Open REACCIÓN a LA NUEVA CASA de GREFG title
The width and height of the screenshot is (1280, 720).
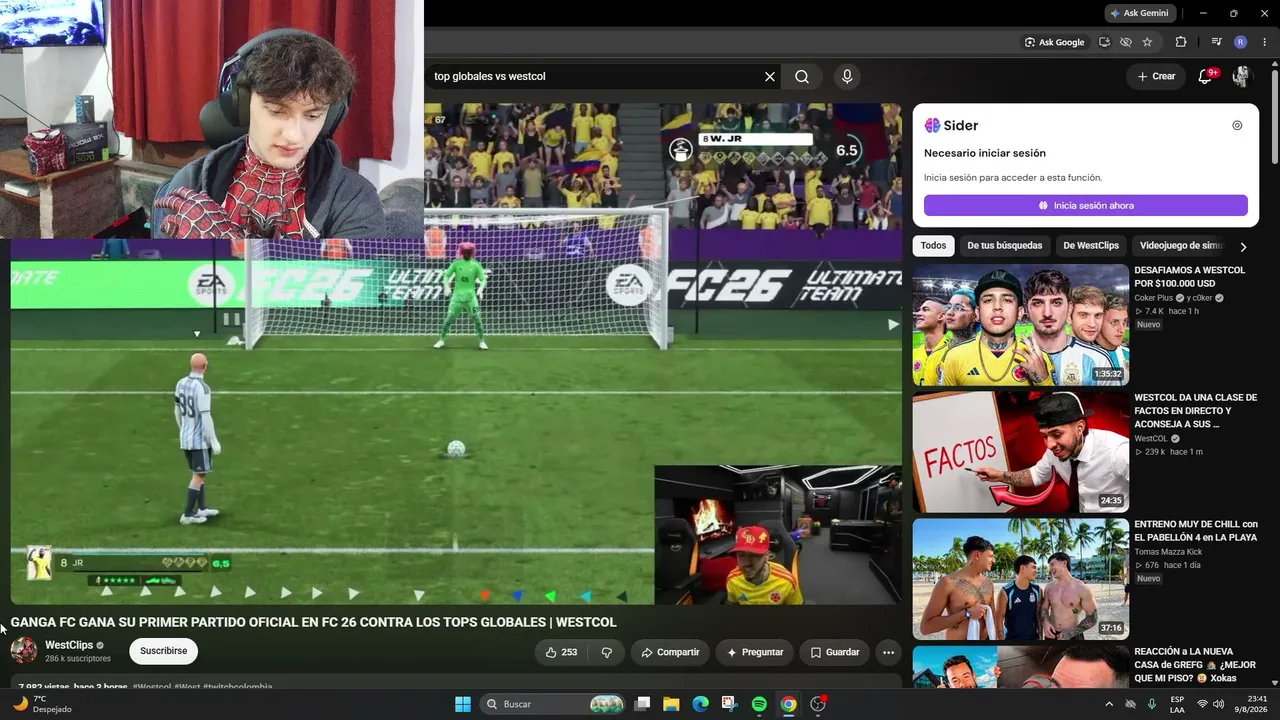pyautogui.click(x=1193, y=665)
